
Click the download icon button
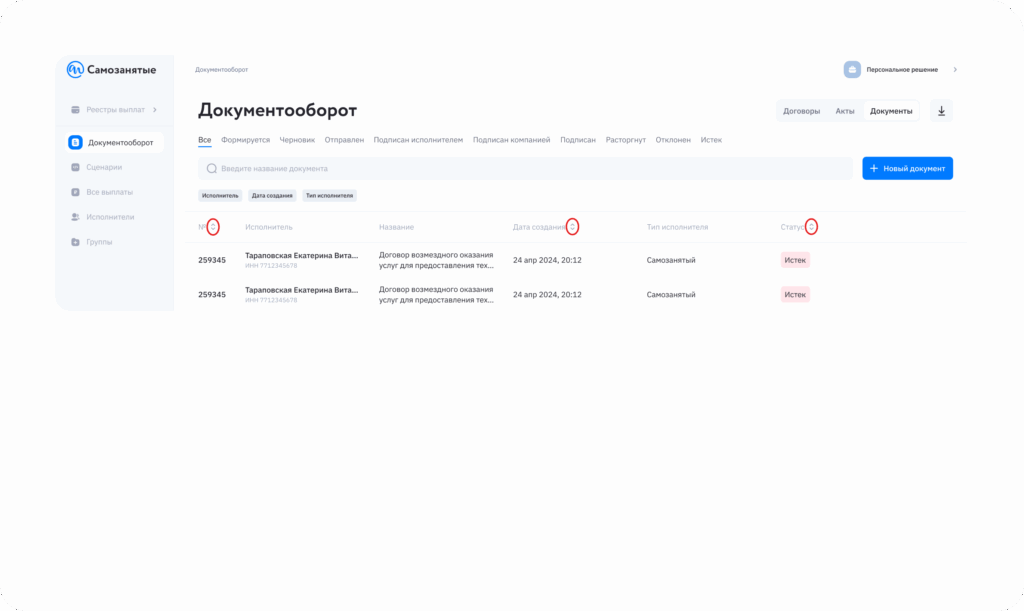pyautogui.click(x=941, y=111)
